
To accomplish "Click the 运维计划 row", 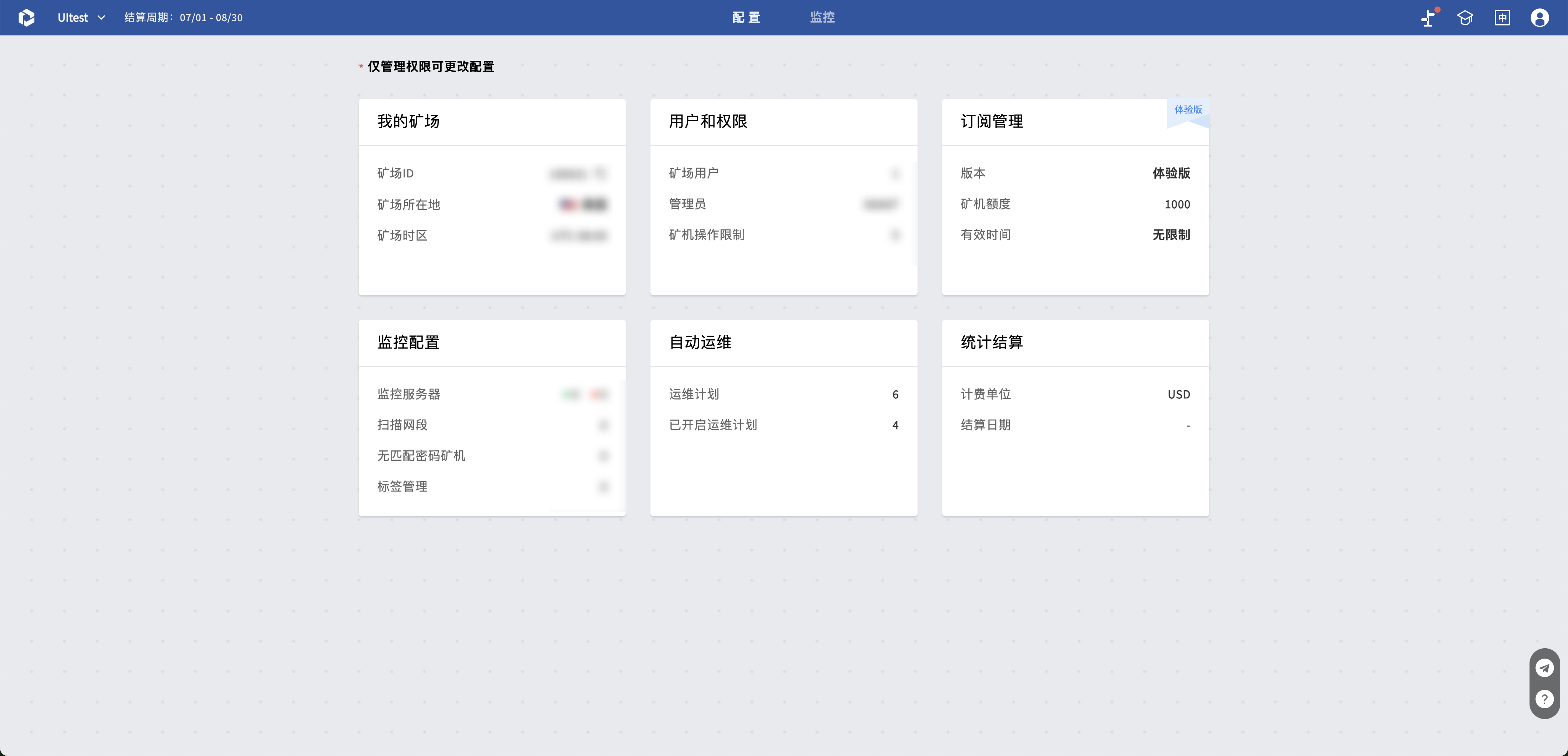I will click(783, 395).
